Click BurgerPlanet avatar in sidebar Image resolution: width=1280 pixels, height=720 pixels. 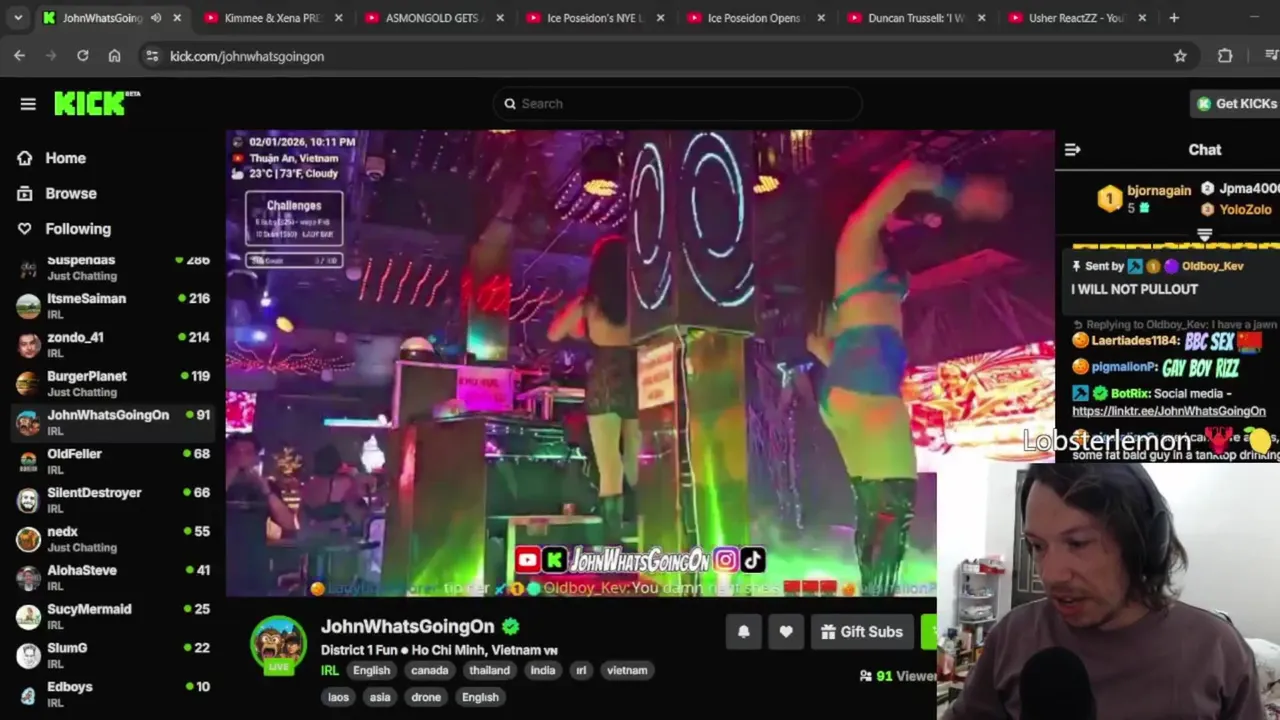click(x=29, y=384)
